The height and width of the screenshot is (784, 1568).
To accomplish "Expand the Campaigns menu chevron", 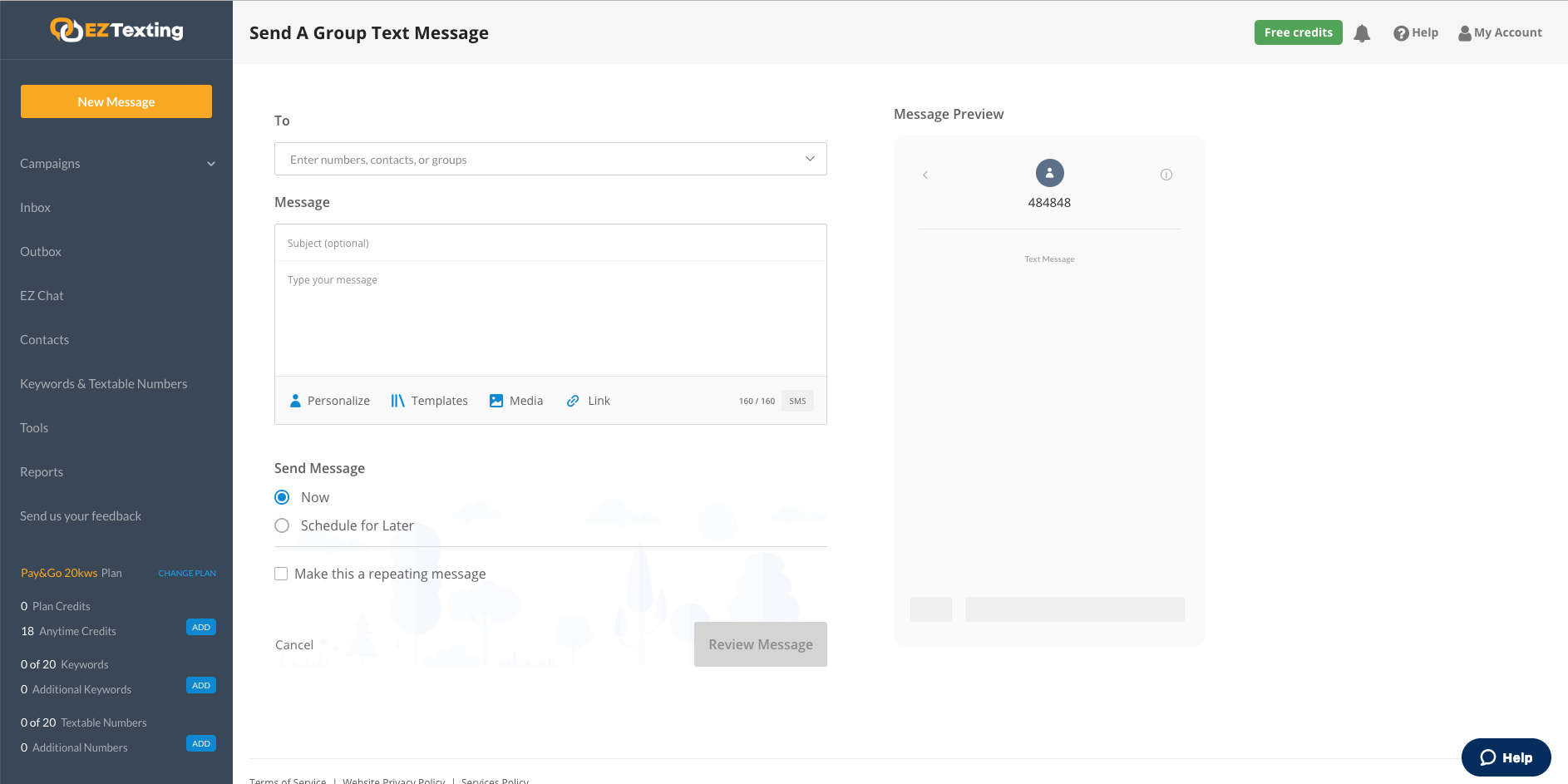I will point(211,164).
